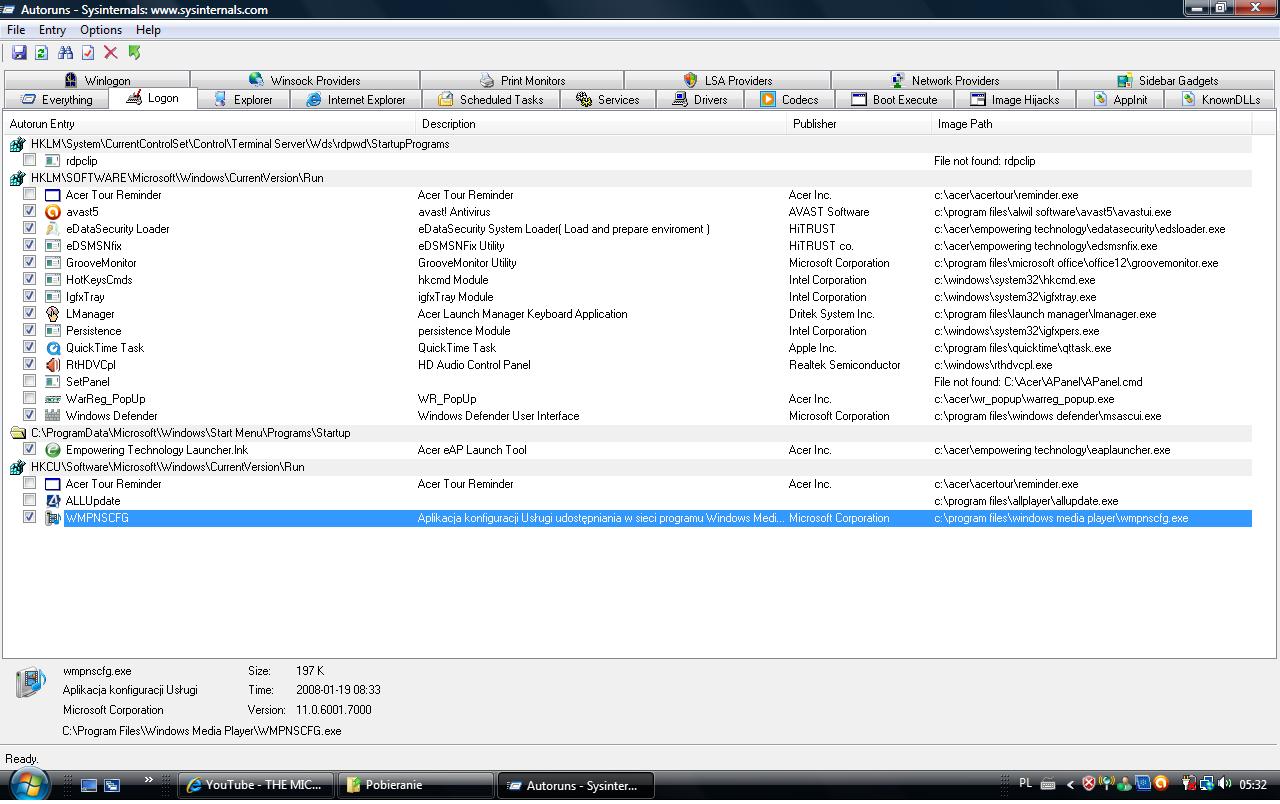Sort by the Publisher column header
This screenshot has width=1280, height=804.
[860, 124]
